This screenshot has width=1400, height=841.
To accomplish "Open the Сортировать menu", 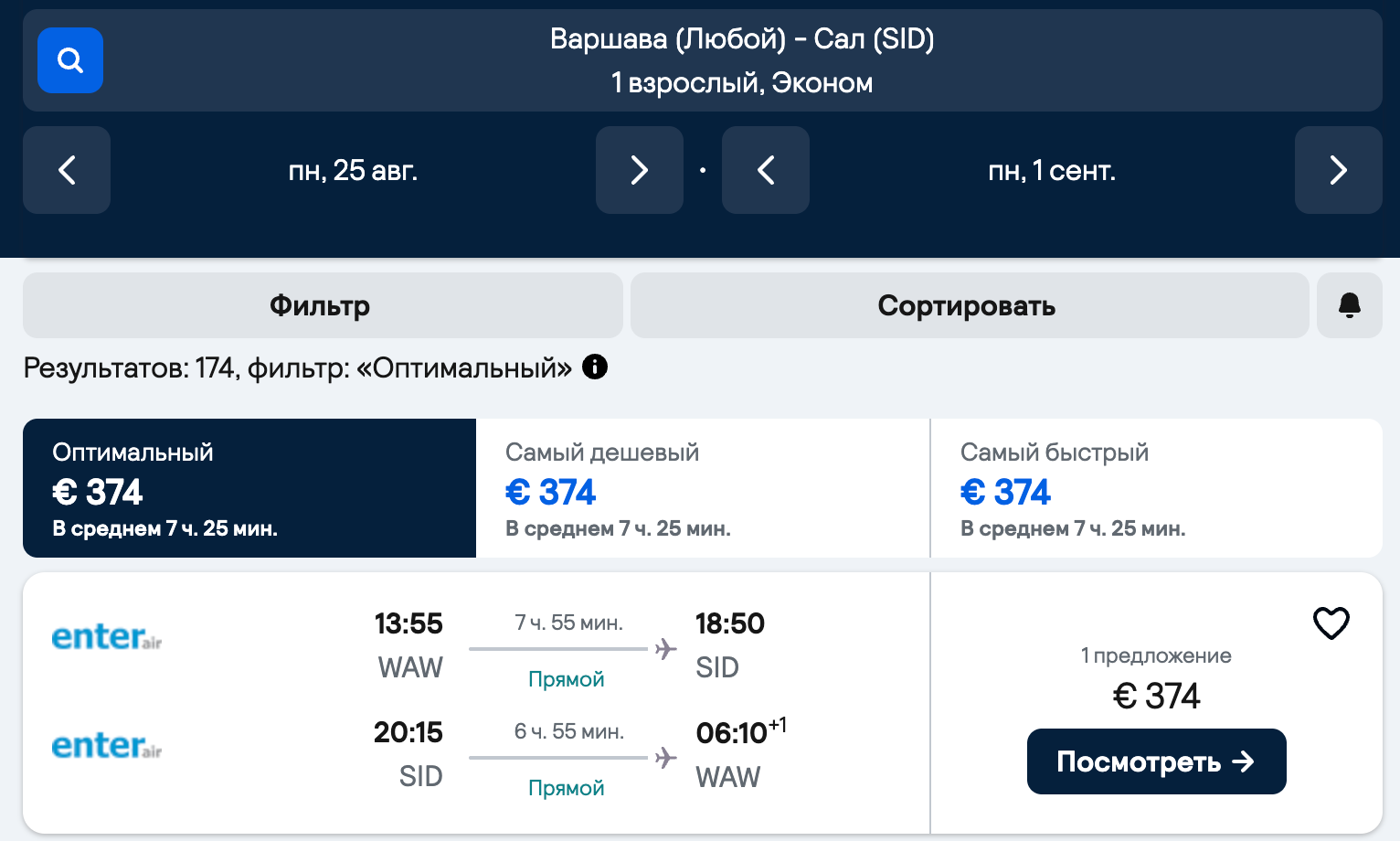I will coord(969,305).
